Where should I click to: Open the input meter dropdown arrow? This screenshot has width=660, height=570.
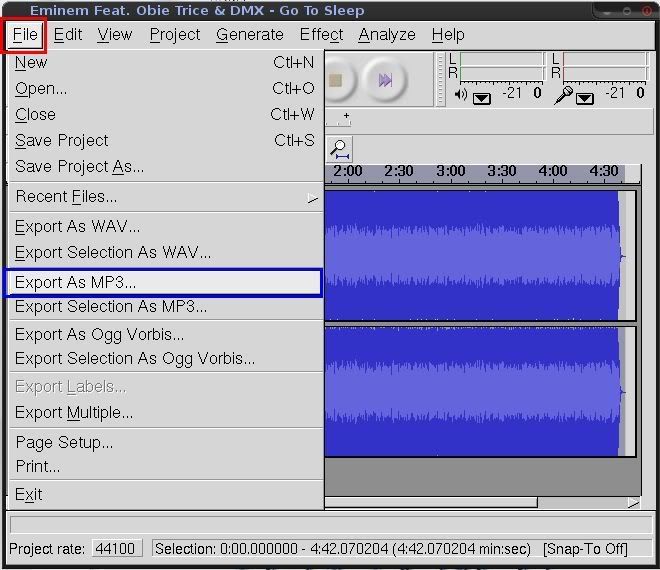pos(585,99)
